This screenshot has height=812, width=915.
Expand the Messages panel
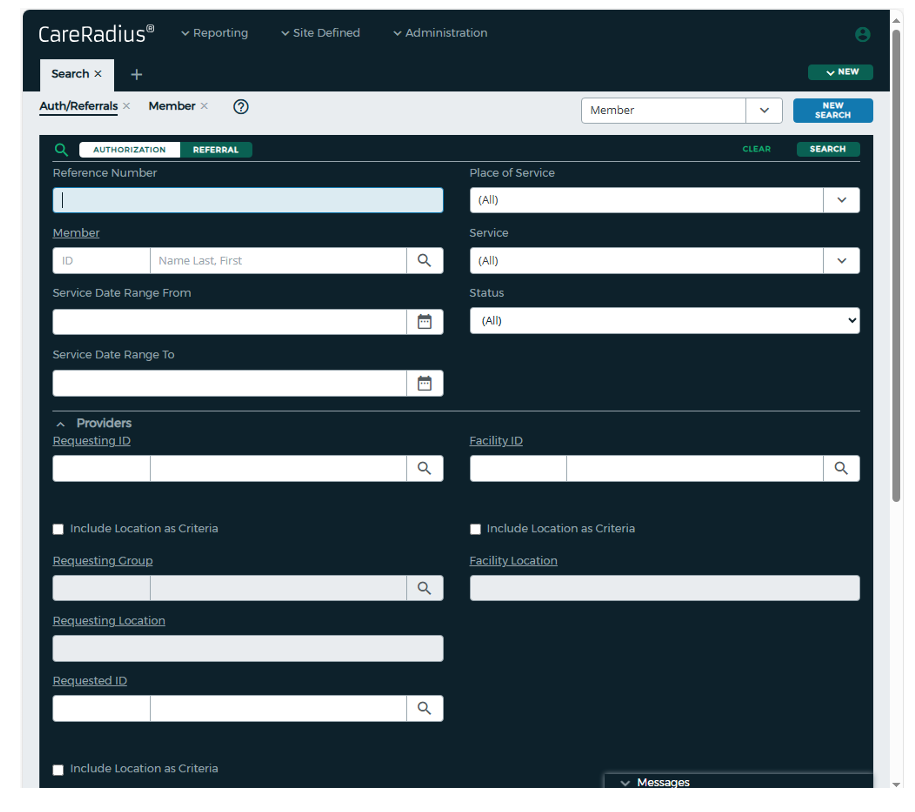pos(625,782)
